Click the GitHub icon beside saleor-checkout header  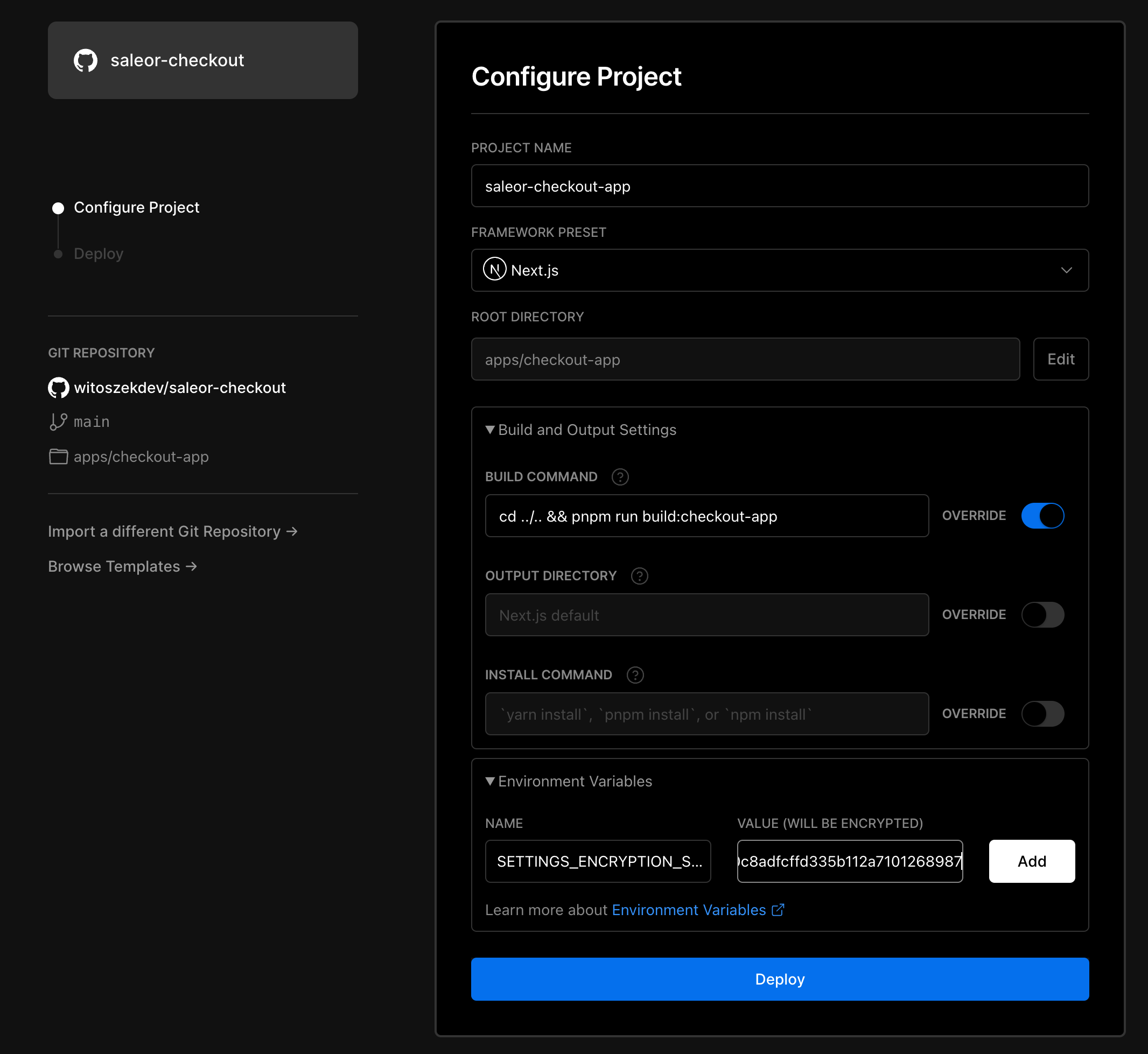[x=86, y=60]
